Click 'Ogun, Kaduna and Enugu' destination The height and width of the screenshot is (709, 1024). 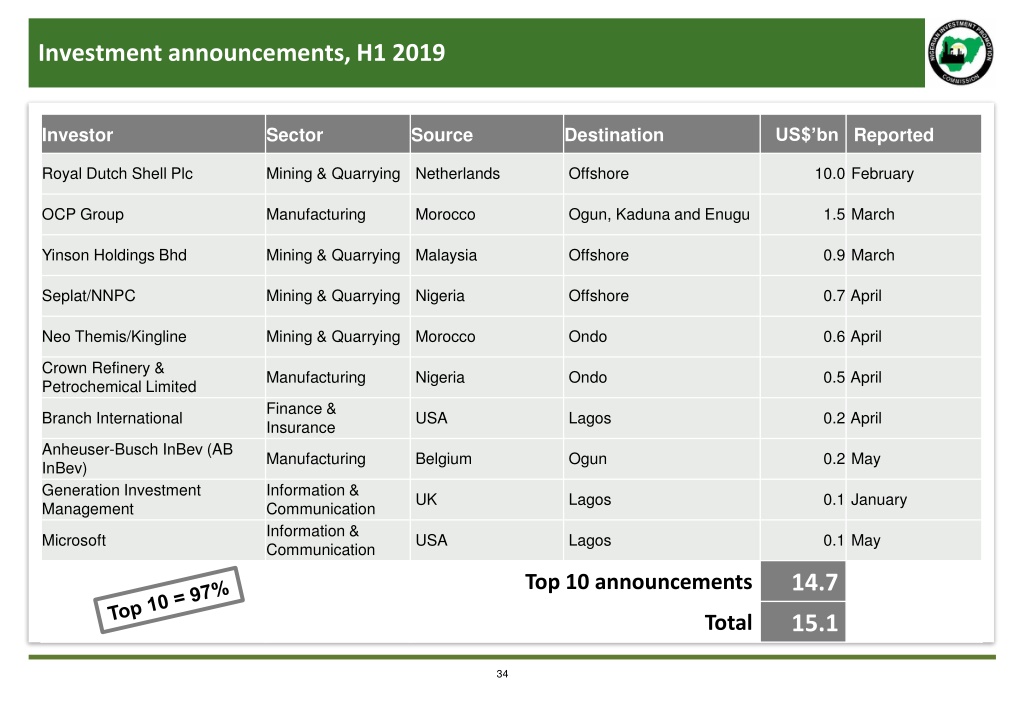[659, 214]
